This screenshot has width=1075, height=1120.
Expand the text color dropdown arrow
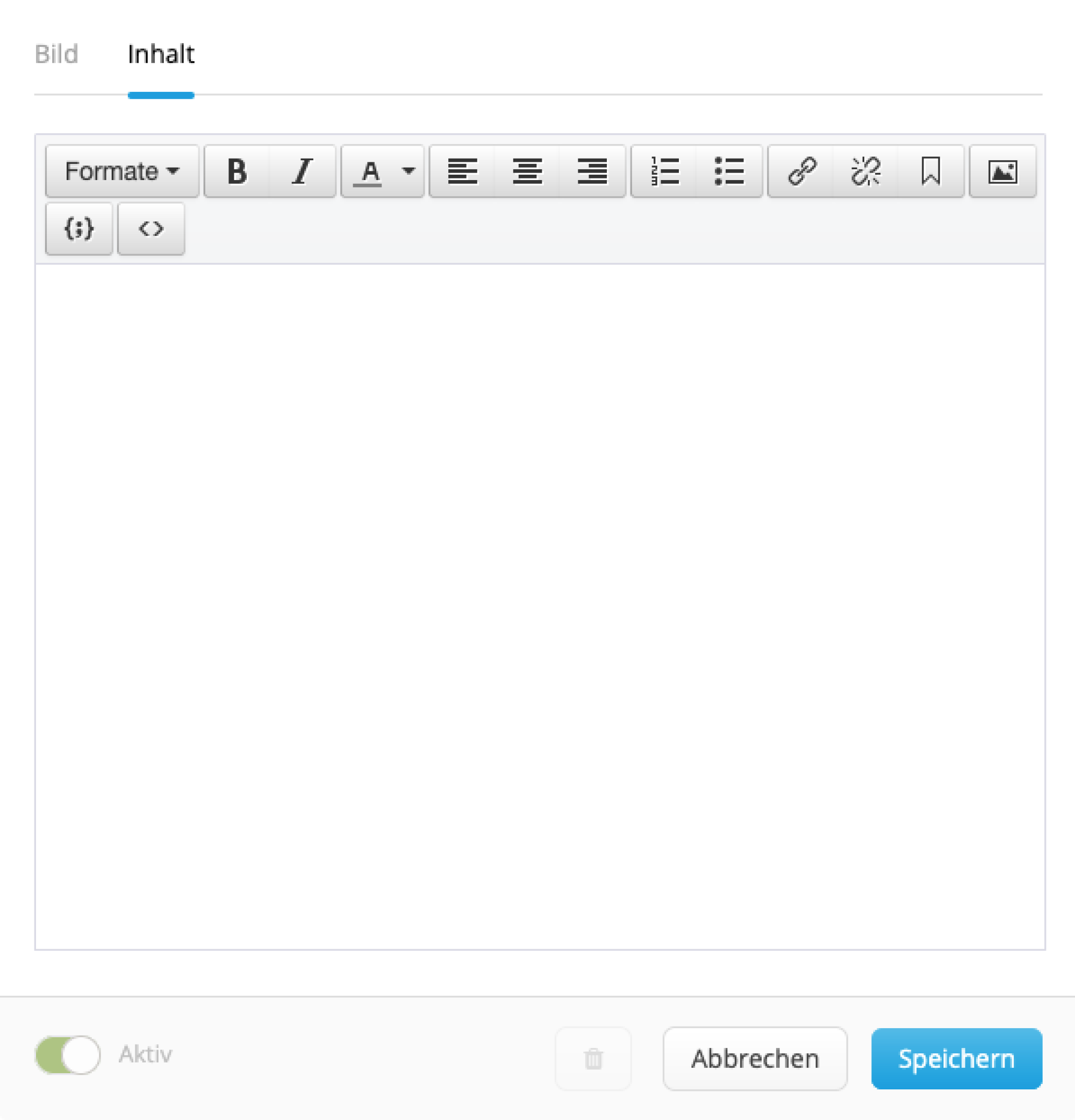[408, 171]
